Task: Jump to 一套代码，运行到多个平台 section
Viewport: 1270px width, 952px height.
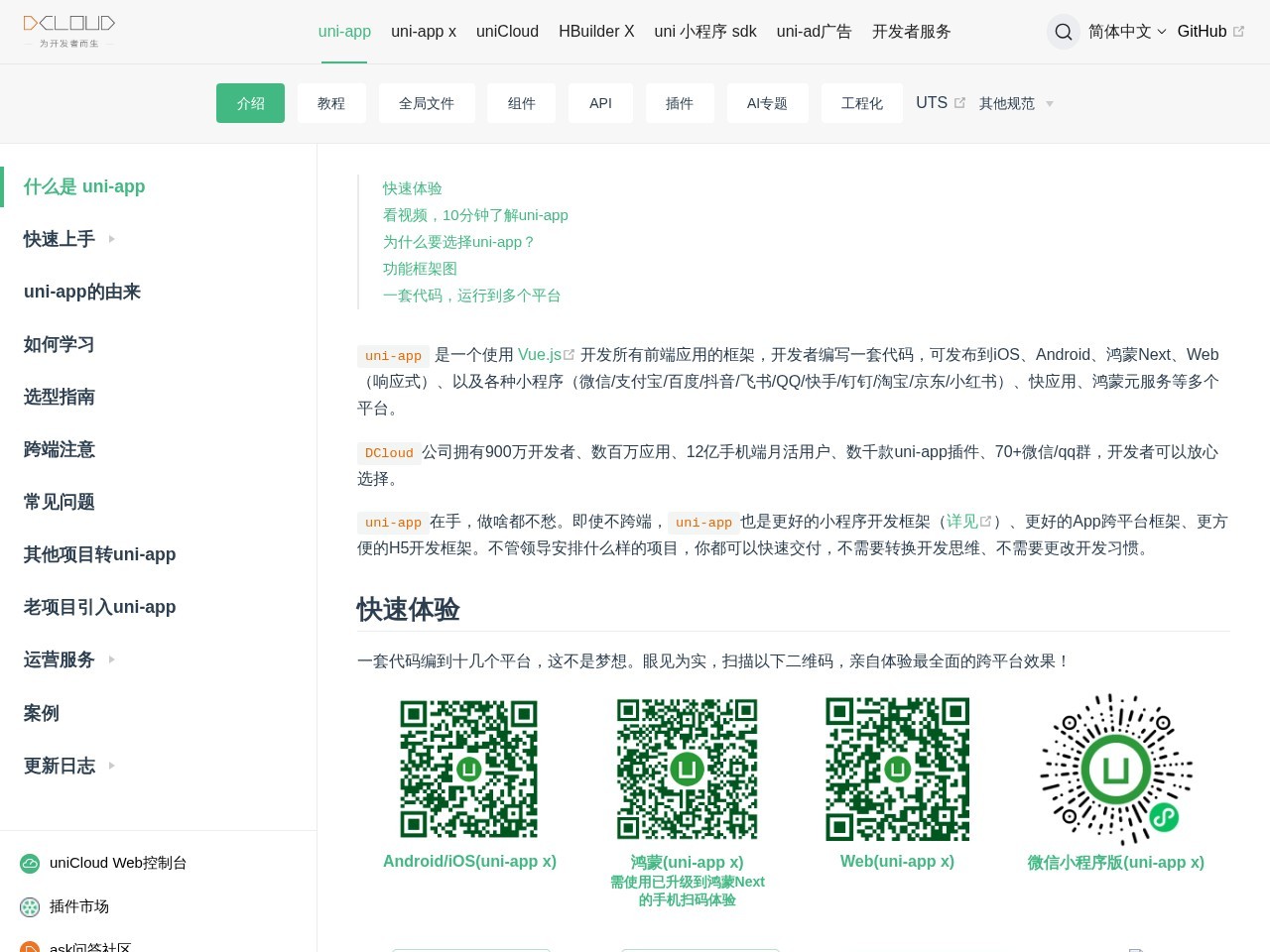Action: click(472, 296)
